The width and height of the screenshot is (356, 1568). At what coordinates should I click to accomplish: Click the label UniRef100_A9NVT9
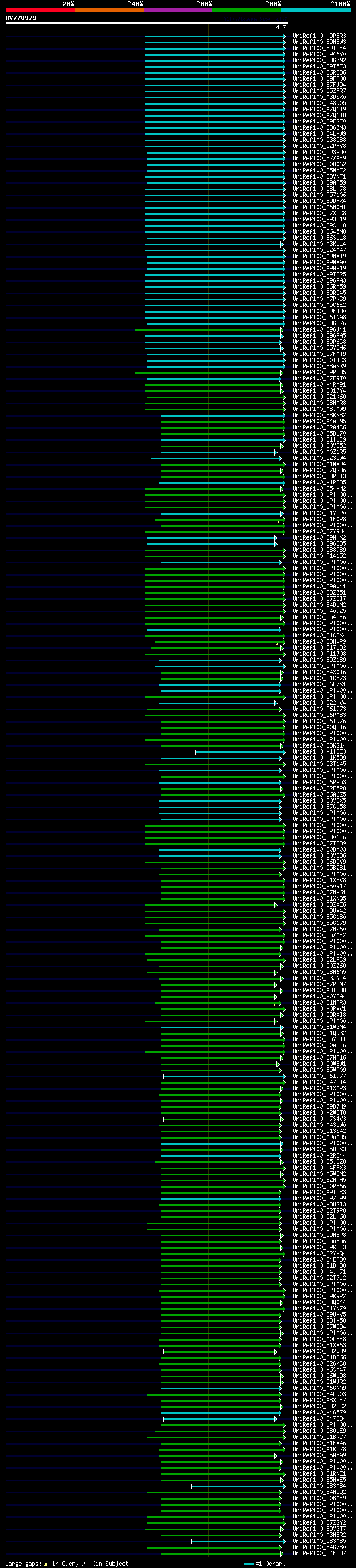(319, 256)
